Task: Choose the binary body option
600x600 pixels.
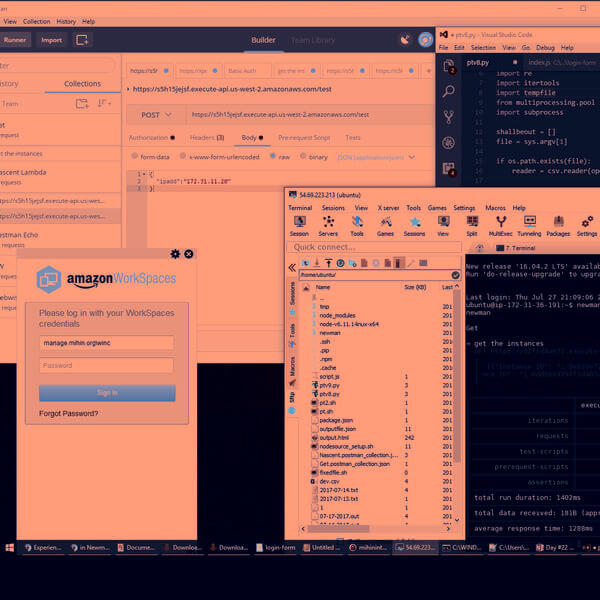Action: (x=303, y=157)
